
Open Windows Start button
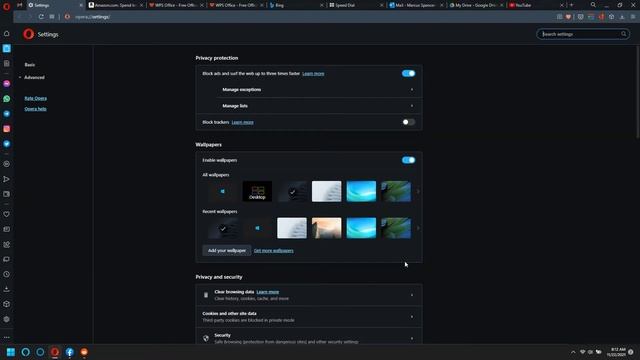pyautogui.click(x=11, y=352)
